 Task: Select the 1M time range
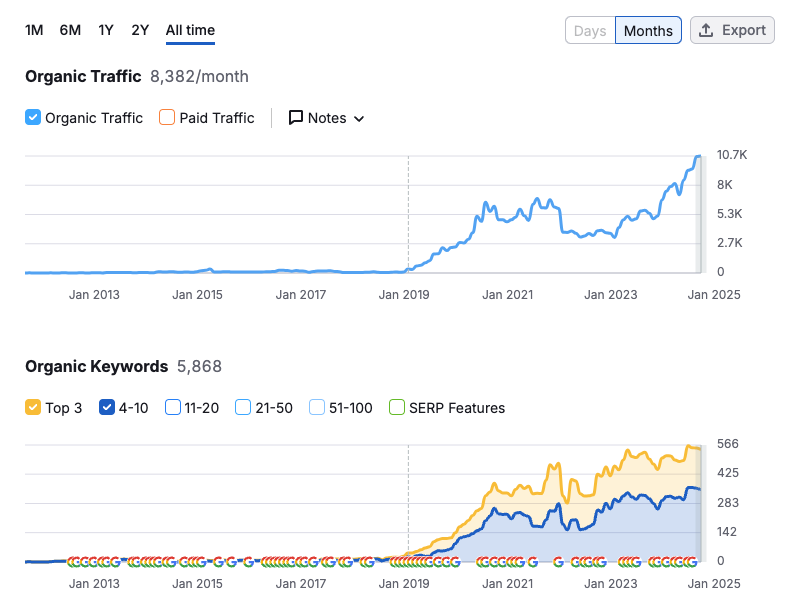click(x=34, y=30)
